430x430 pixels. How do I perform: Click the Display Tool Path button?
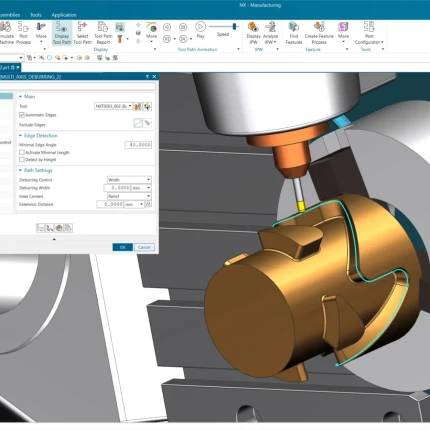pyautogui.click(x=62, y=33)
